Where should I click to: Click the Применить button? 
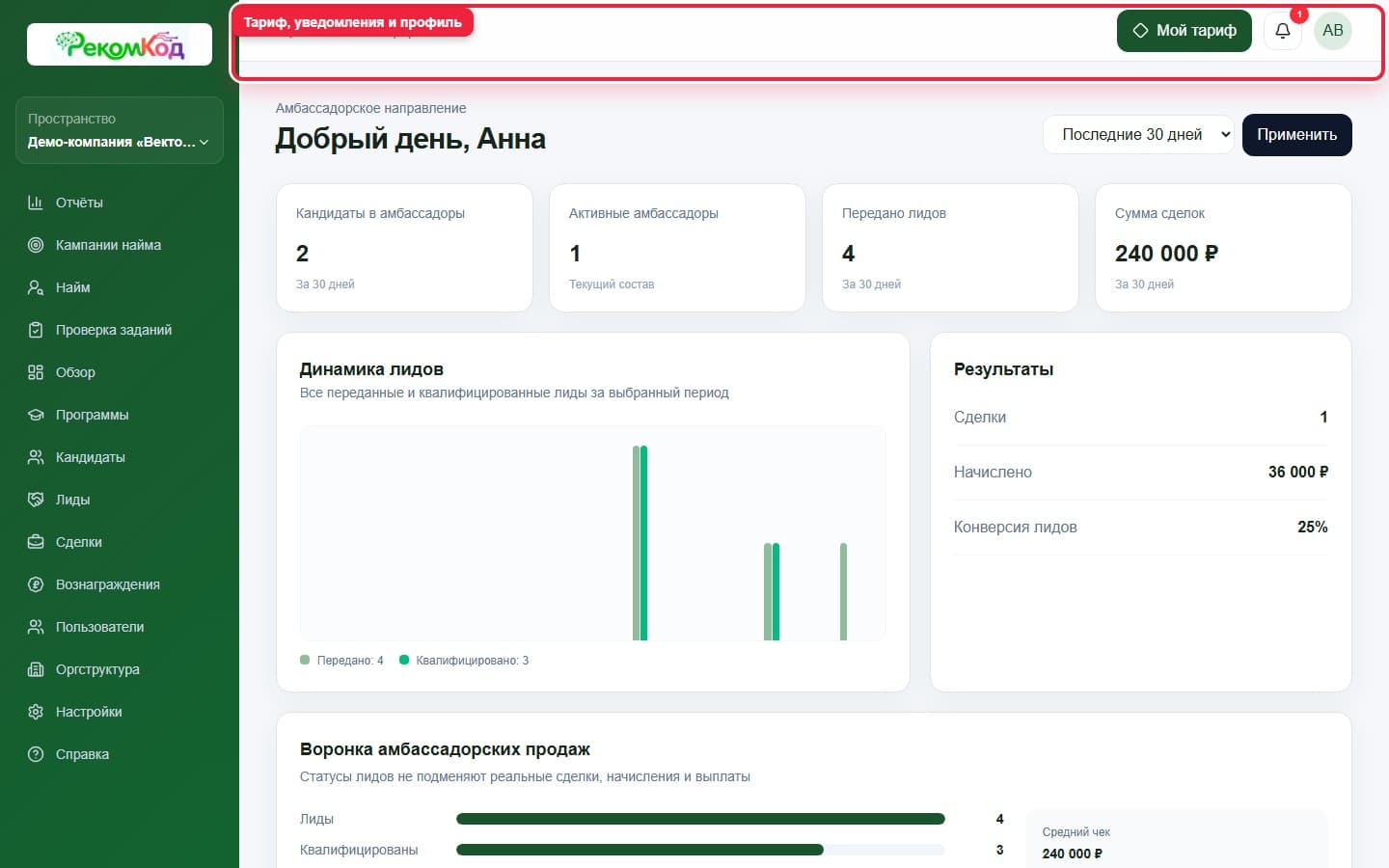(1296, 135)
